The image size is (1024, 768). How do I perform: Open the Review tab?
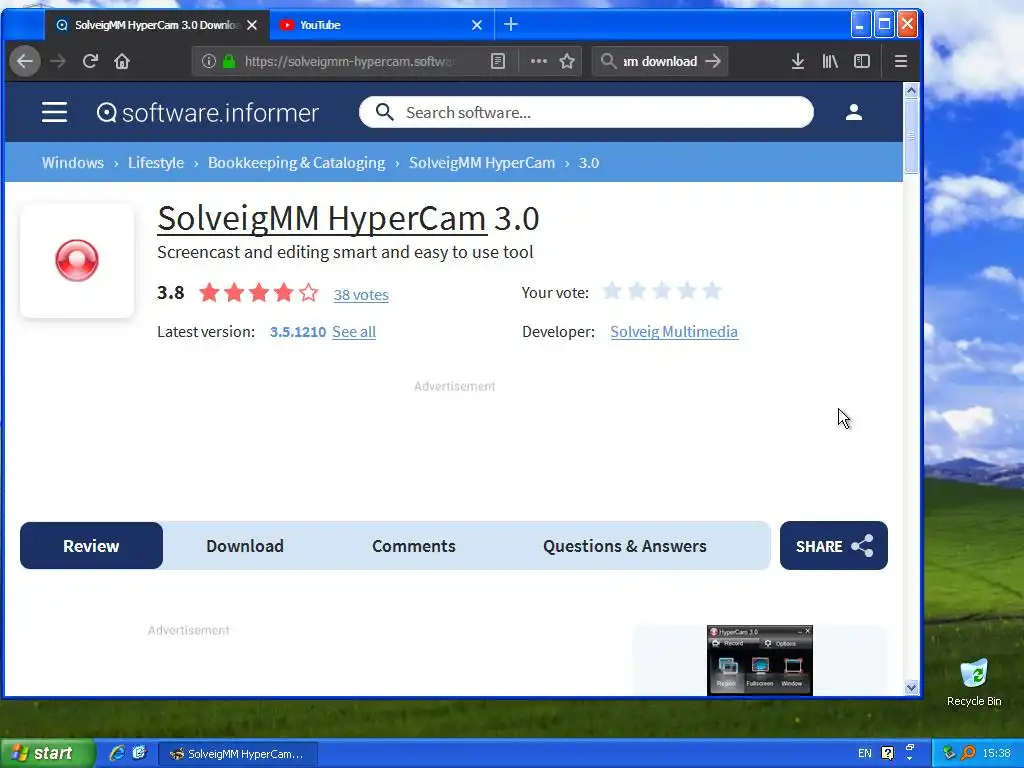(91, 546)
